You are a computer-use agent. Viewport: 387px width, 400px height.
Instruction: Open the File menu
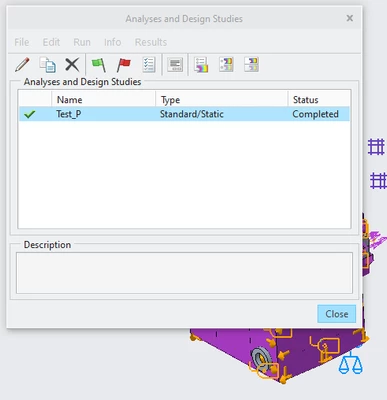click(x=22, y=42)
